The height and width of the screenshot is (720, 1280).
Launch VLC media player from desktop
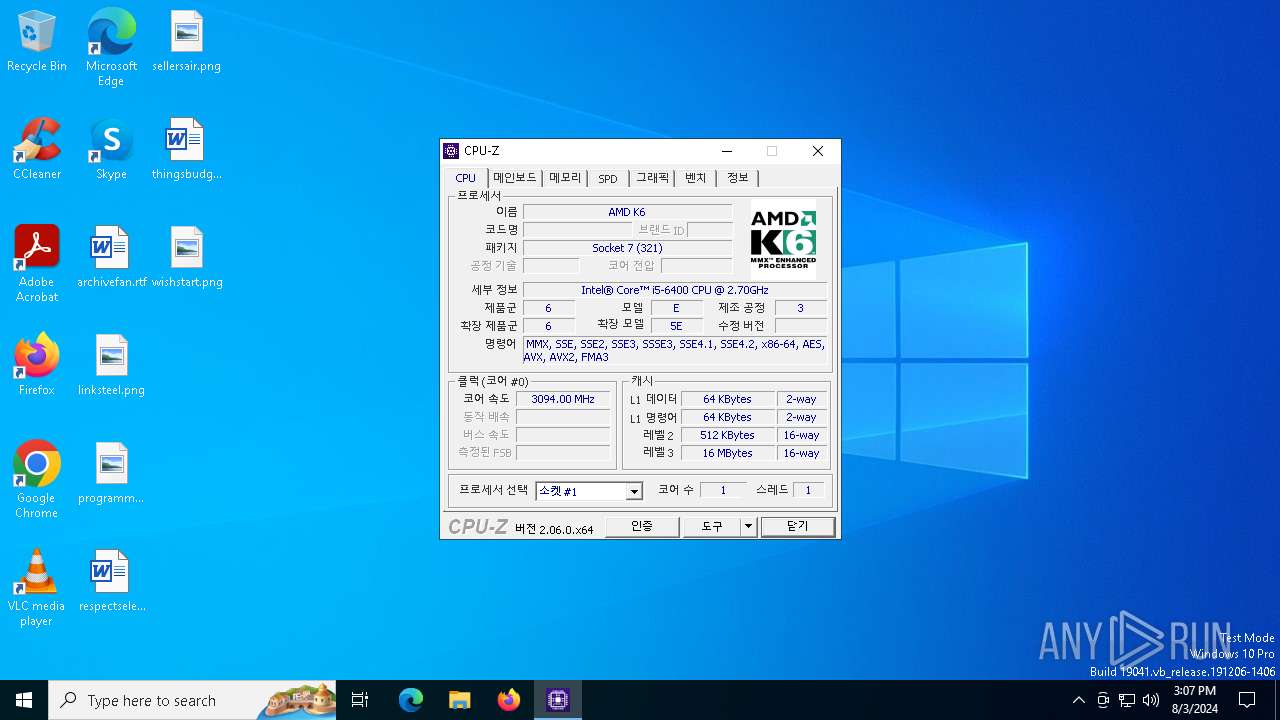tap(36, 588)
